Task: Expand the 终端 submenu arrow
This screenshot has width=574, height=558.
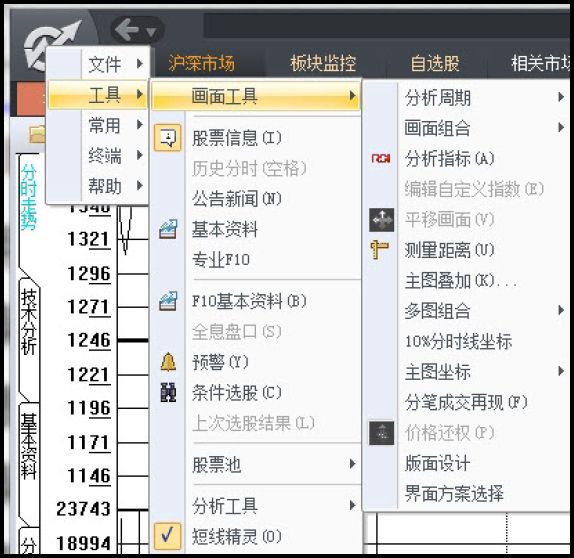Action: click(x=139, y=155)
